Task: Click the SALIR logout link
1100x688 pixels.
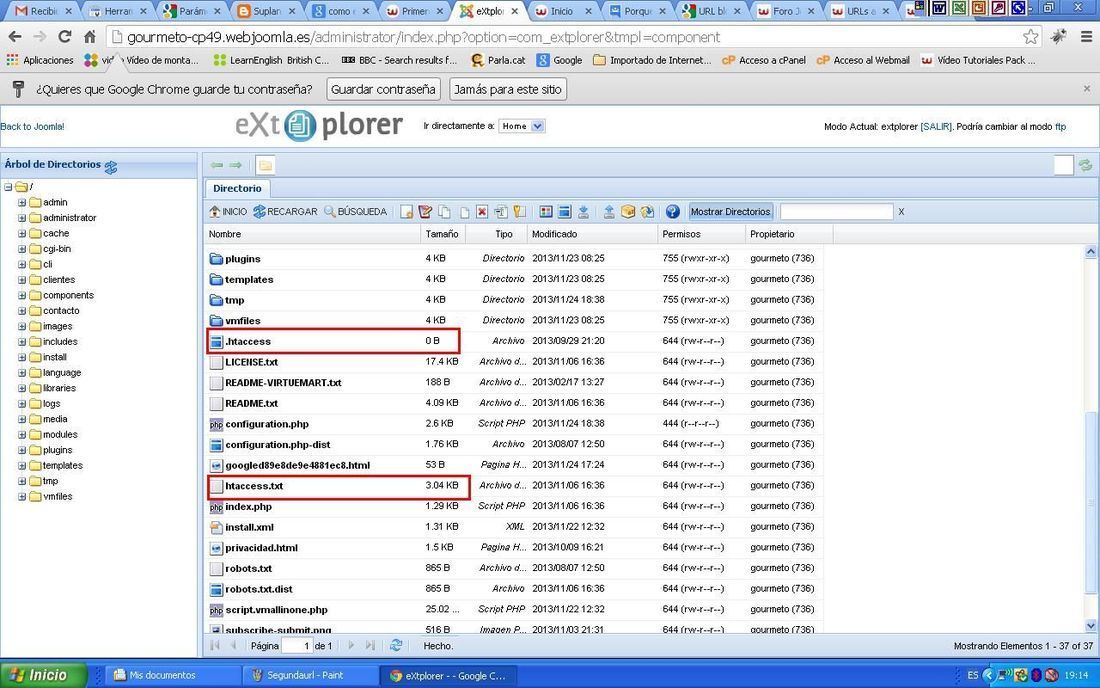Action: (x=936, y=127)
